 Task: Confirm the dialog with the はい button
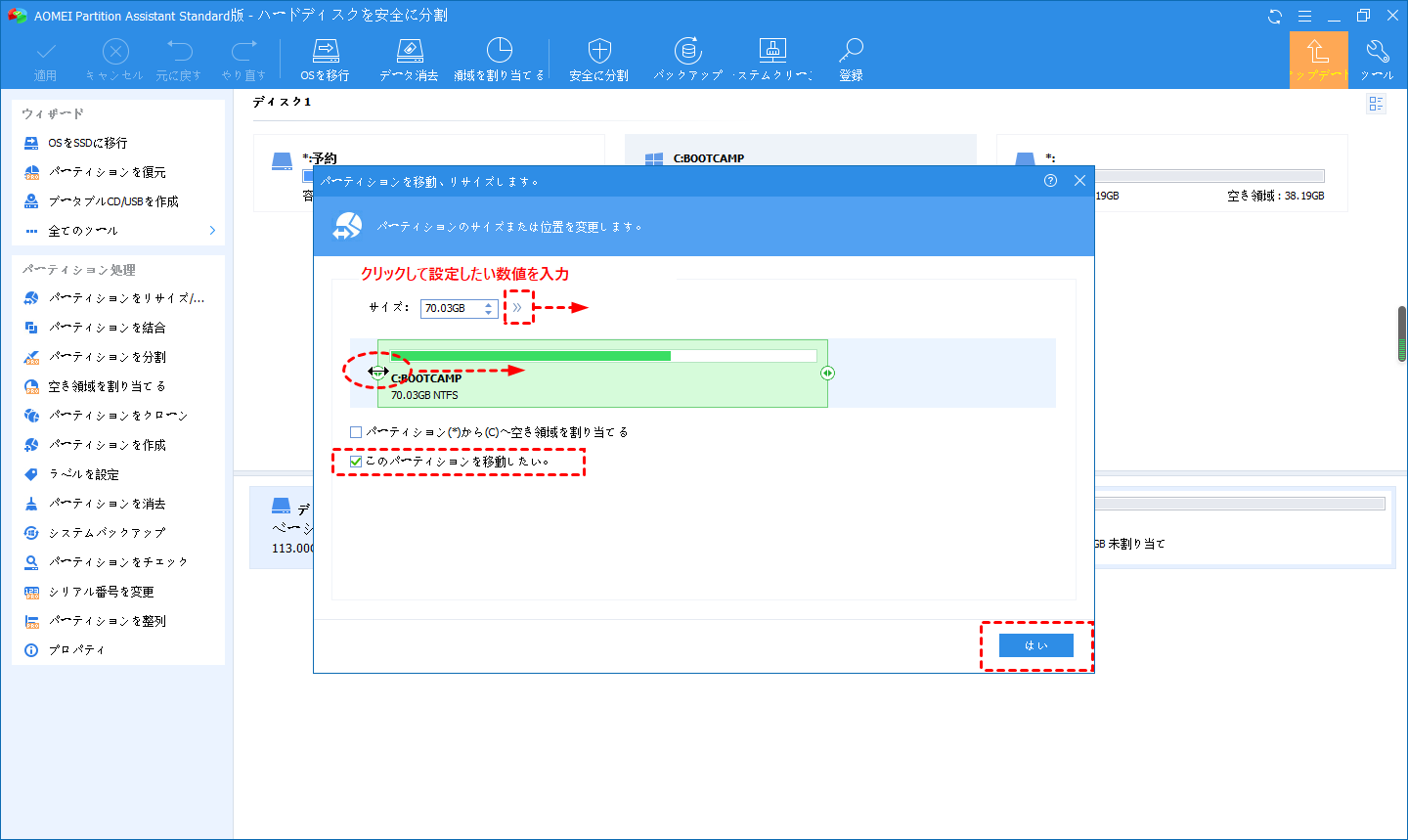click(x=1036, y=645)
